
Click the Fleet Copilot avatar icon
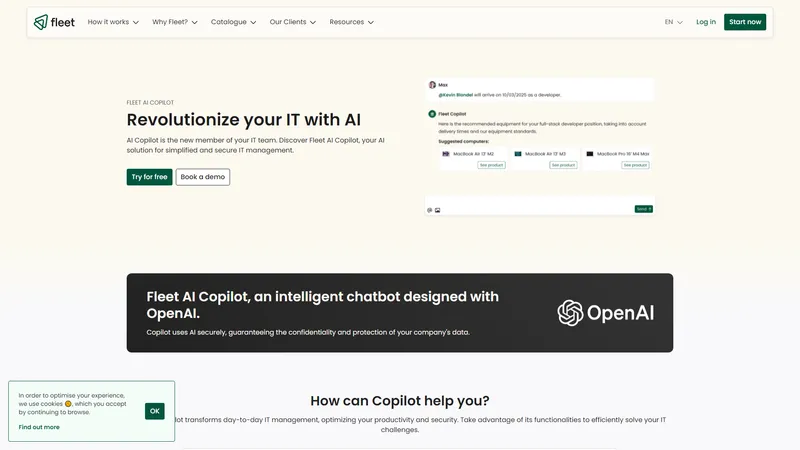pyautogui.click(x=432, y=114)
